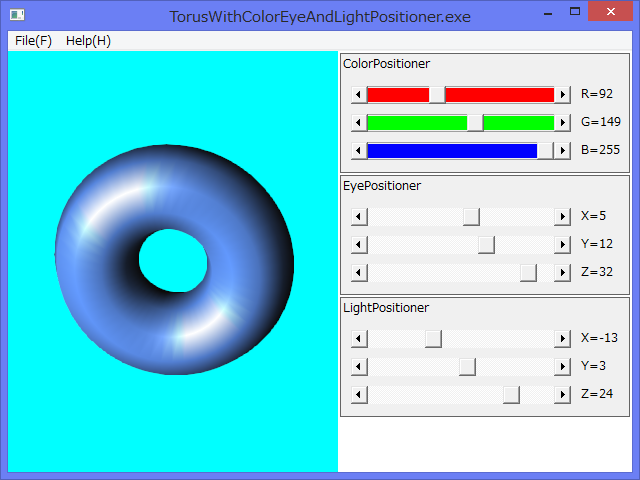
Task: Increase EyePositioner X with its right arrow
Action: tap(562, 217)
